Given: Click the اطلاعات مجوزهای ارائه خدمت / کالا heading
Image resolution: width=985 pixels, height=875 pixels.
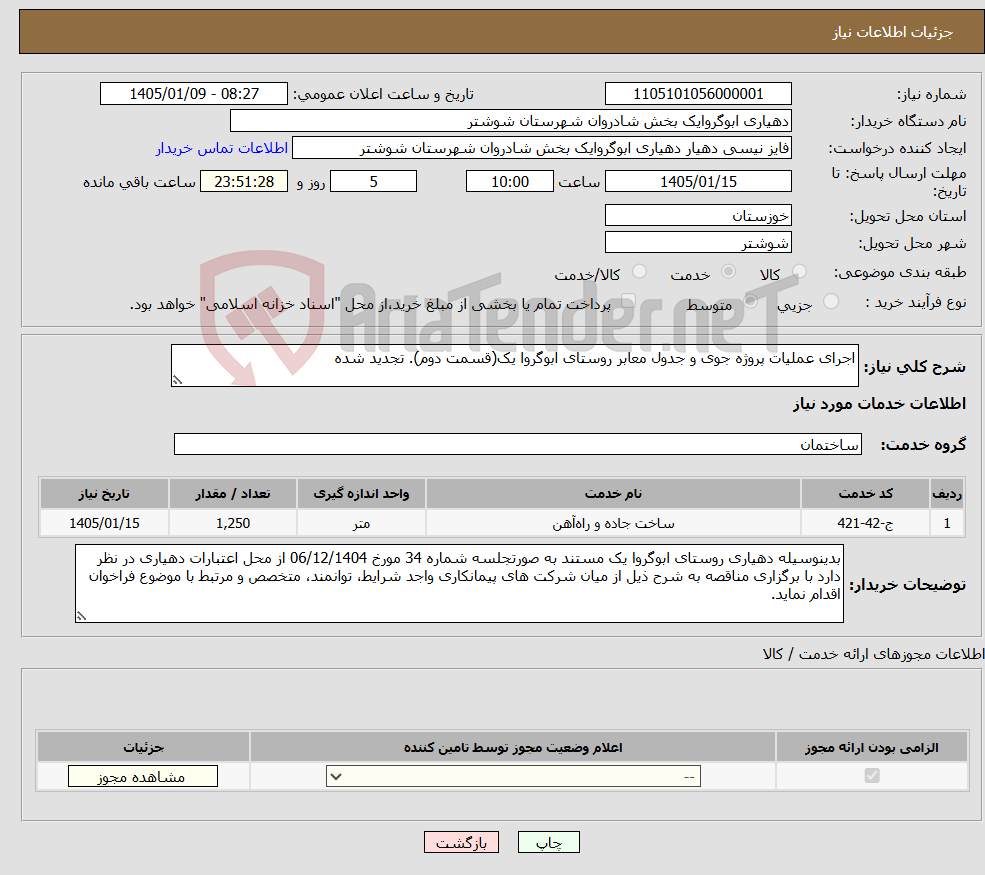Looking at the screenshot, I should coord(873,654).
